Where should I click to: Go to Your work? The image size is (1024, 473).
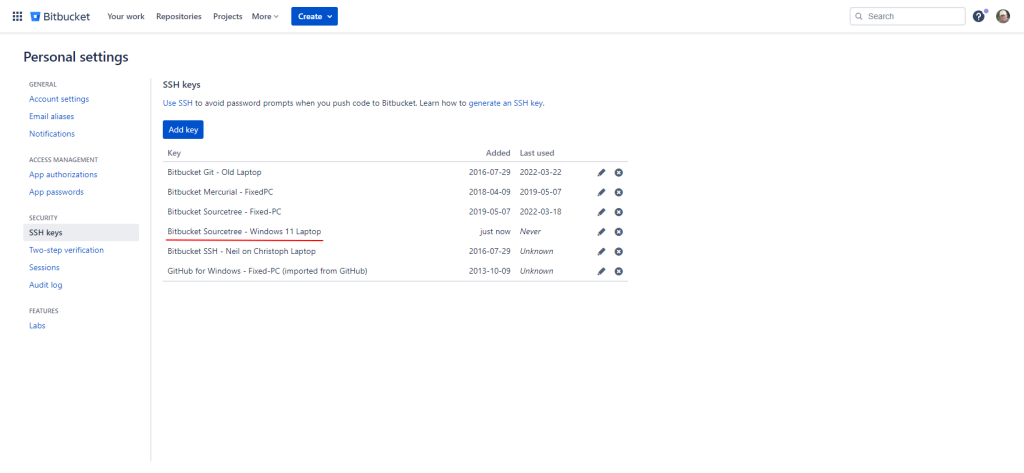click(x=126, y=16)
